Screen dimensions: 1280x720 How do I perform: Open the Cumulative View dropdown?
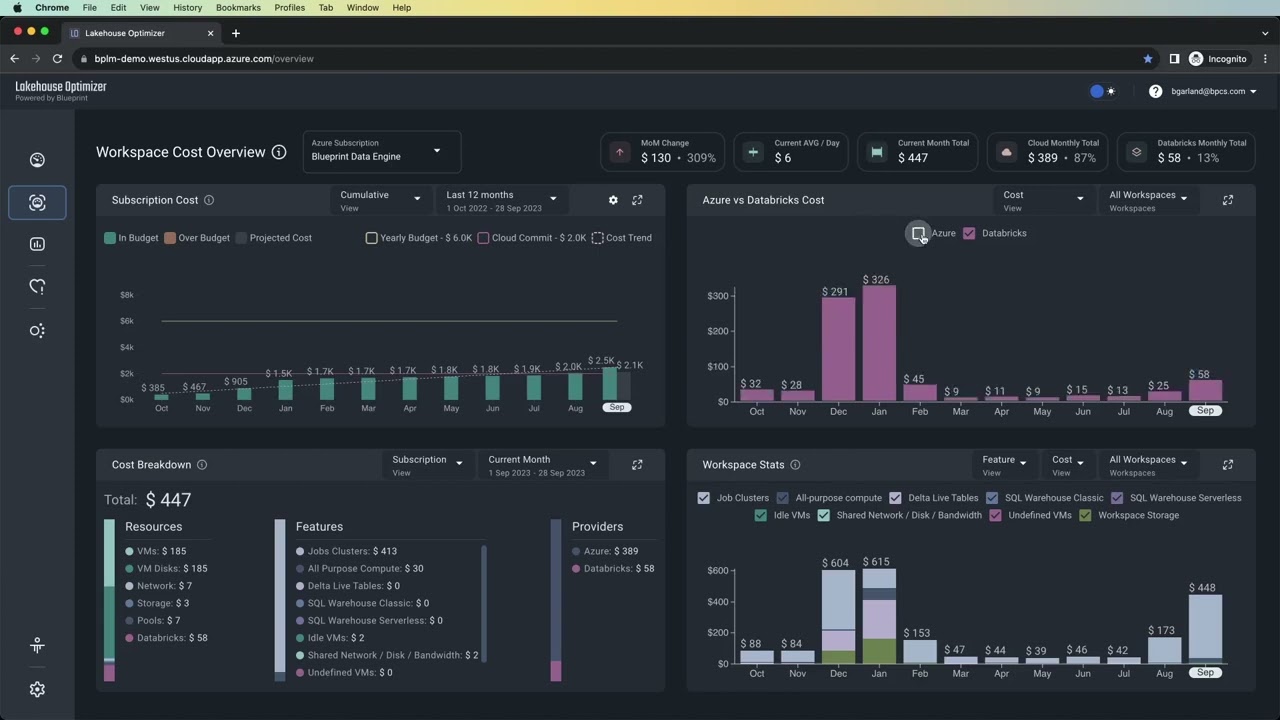tap(380, 200)
